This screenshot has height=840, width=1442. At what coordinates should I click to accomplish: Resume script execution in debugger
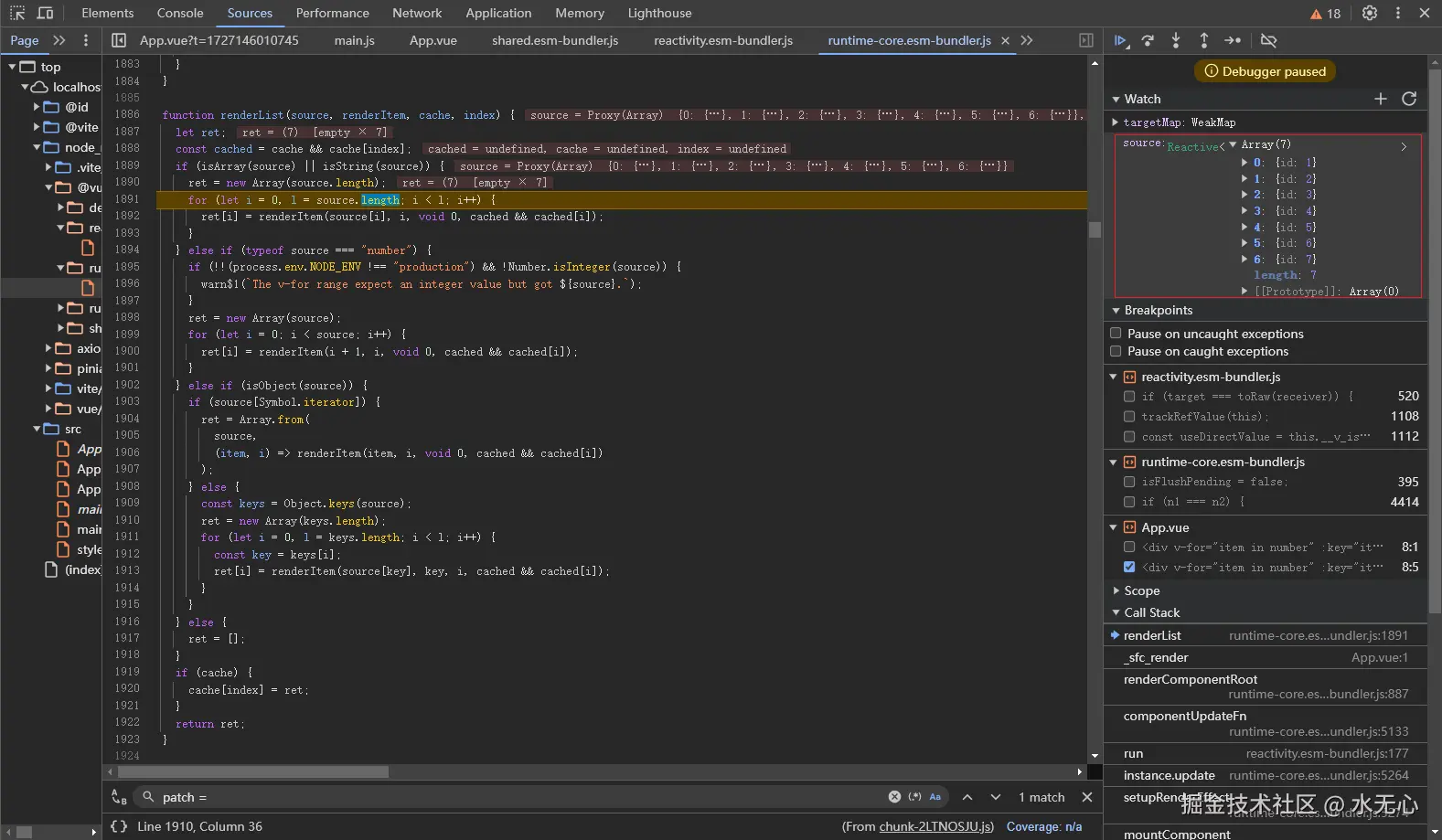pyautogui.click(x=1120, y=40)
